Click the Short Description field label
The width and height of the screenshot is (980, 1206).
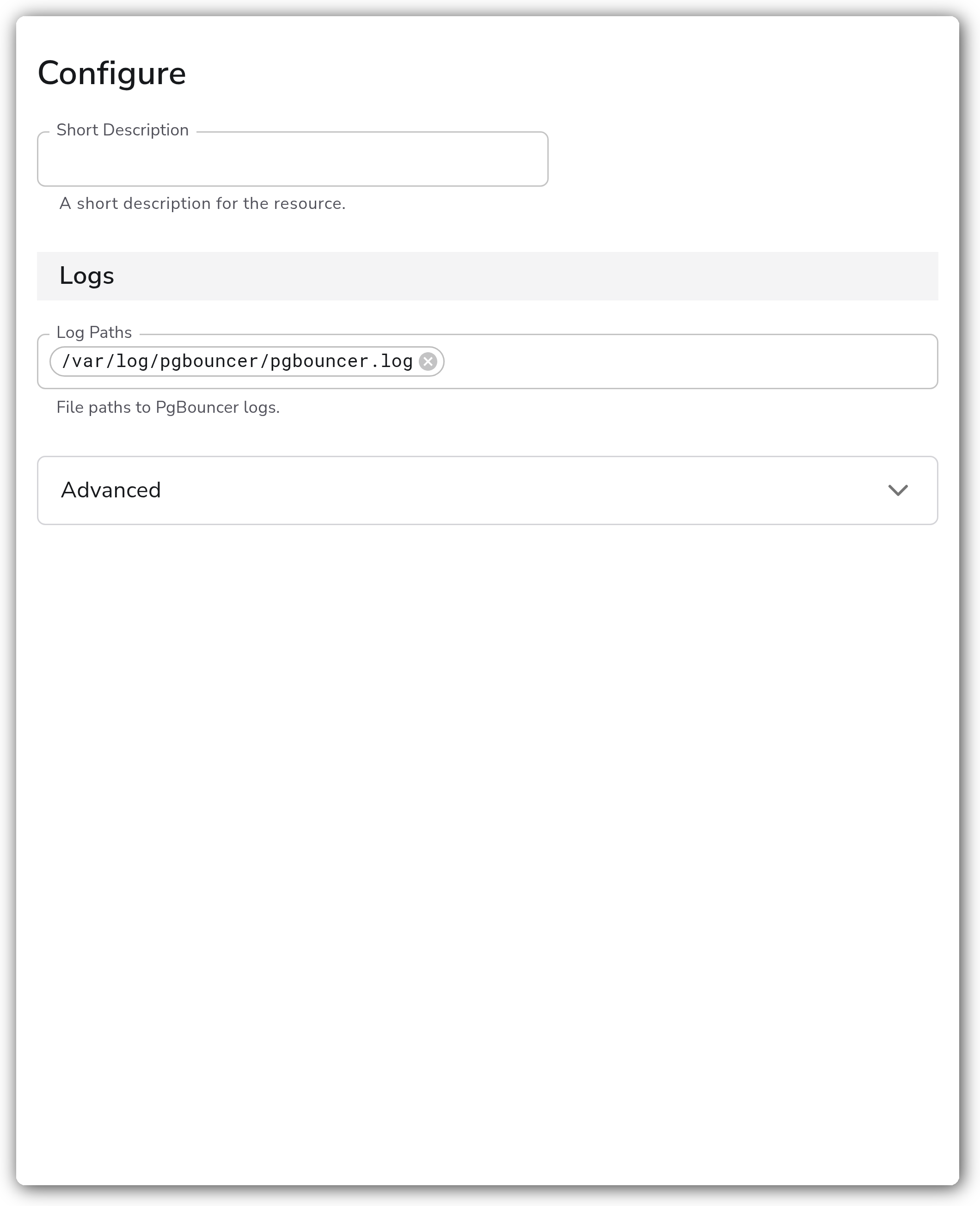coord(122,130)
